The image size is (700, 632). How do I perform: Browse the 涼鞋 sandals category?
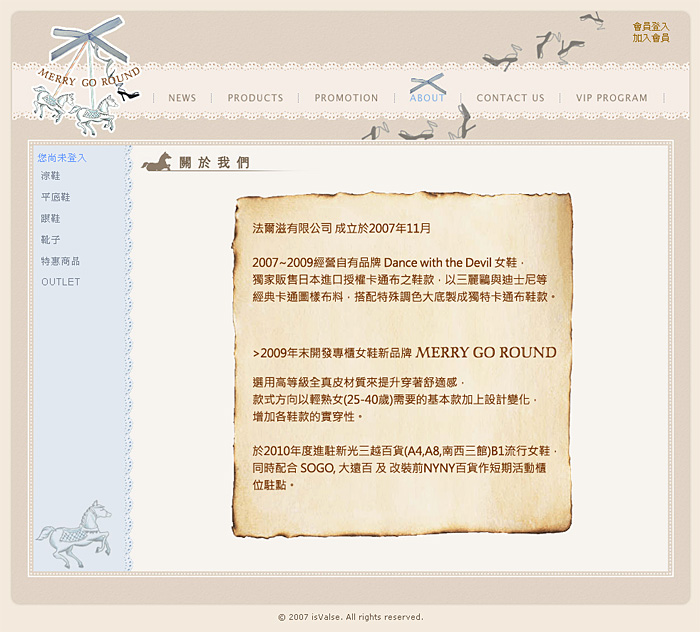pos(51,176)
